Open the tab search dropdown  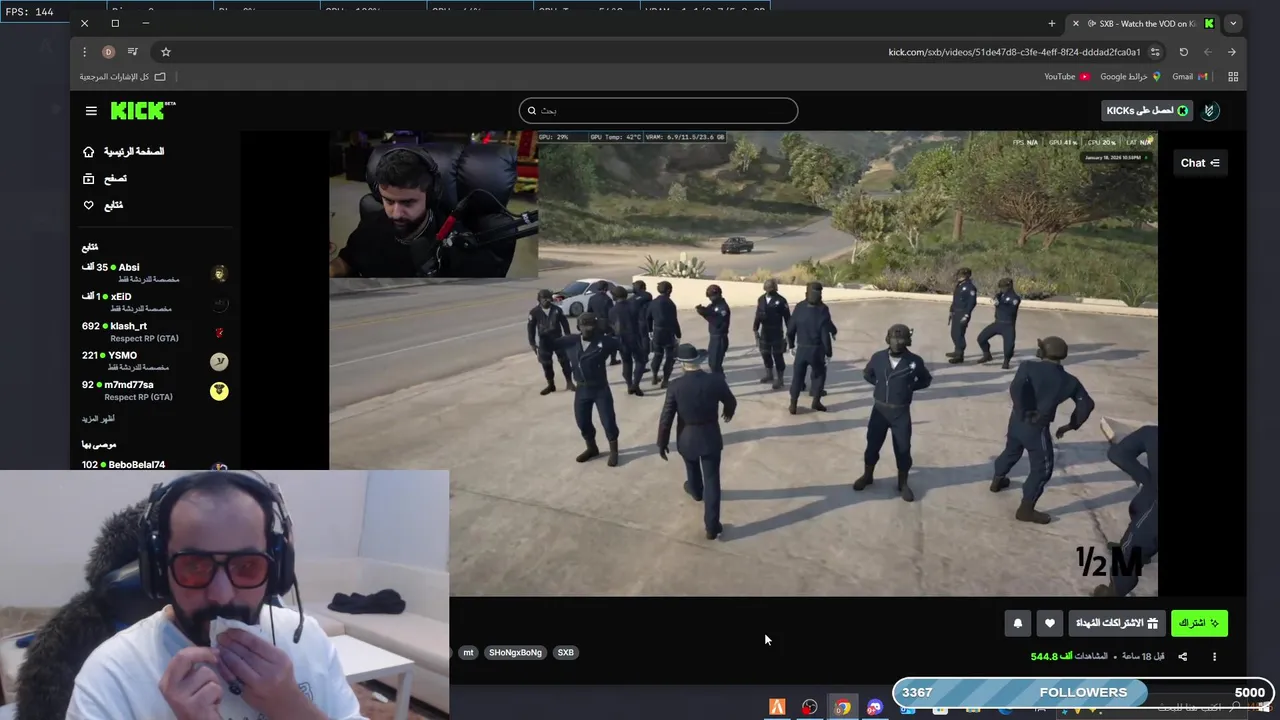[x=1233, y=23]
